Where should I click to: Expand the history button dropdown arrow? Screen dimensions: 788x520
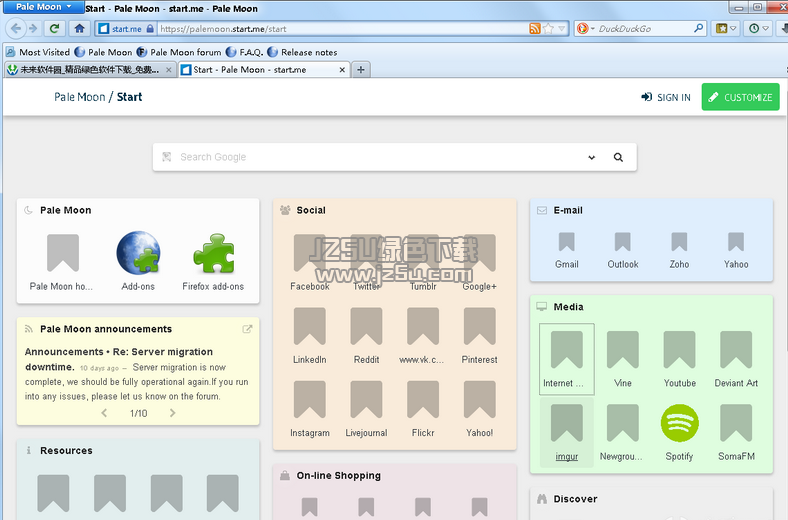click(765, 29)
